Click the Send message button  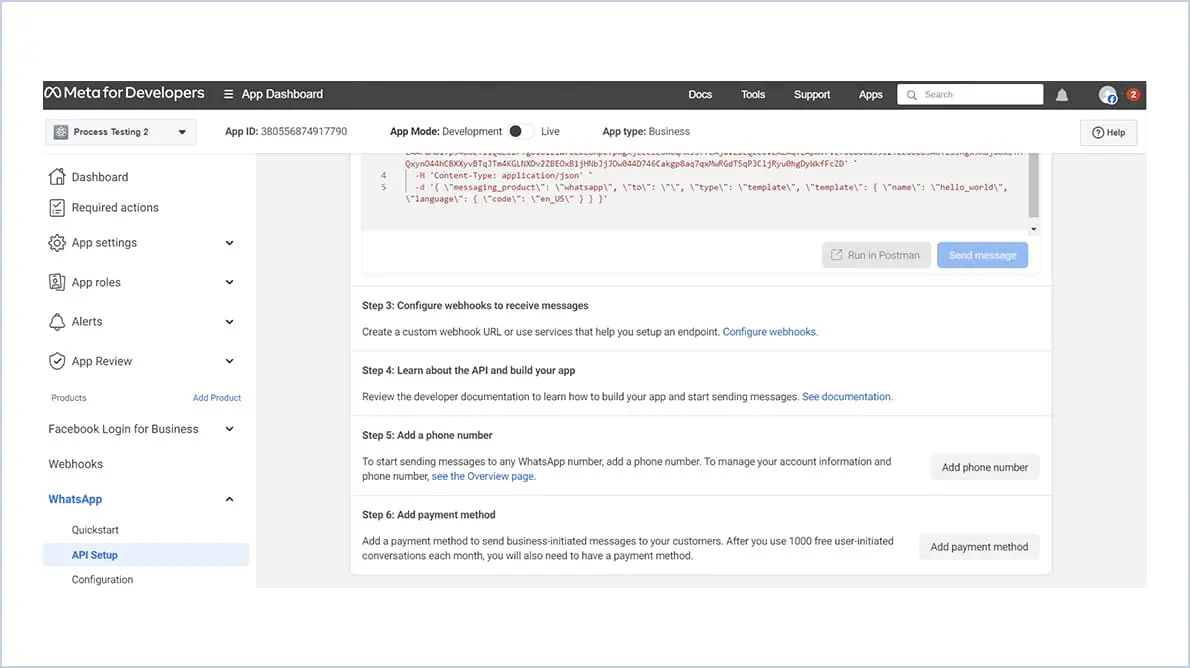(982, 255)
